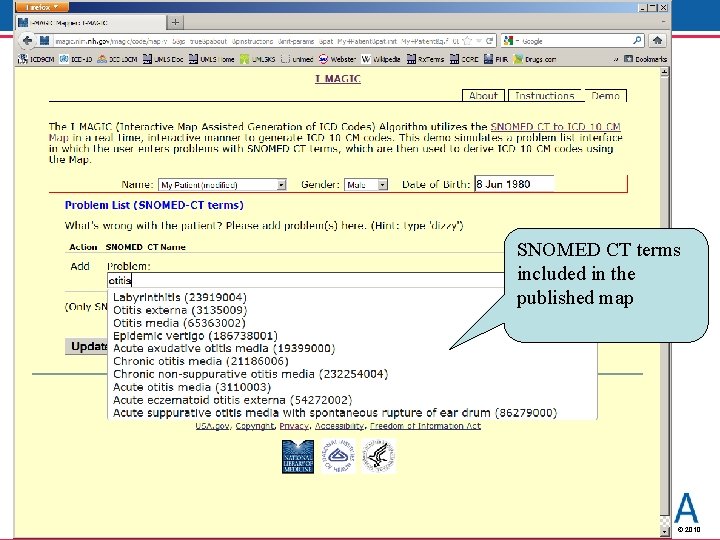720x540 pixels.
Task: Click the page scrollbar up arrow
Action: 664,72
